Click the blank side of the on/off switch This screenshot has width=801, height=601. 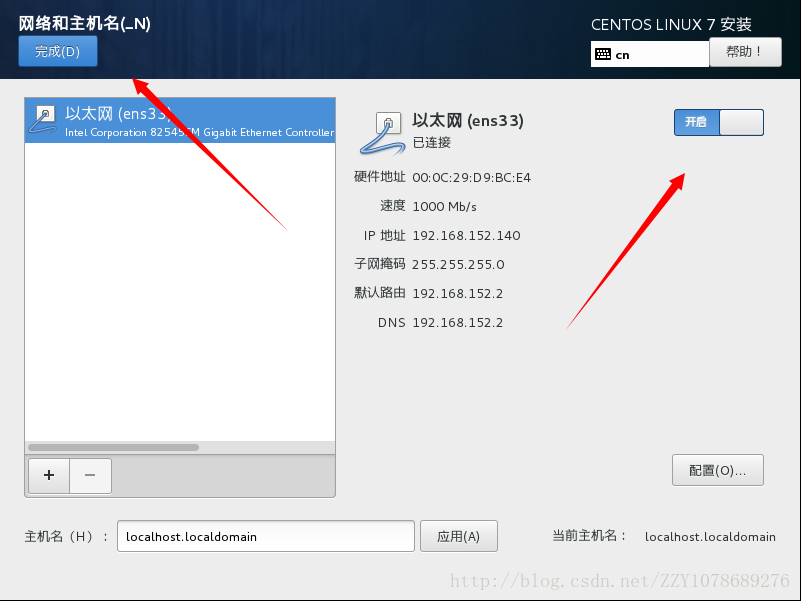pos(741,122)
